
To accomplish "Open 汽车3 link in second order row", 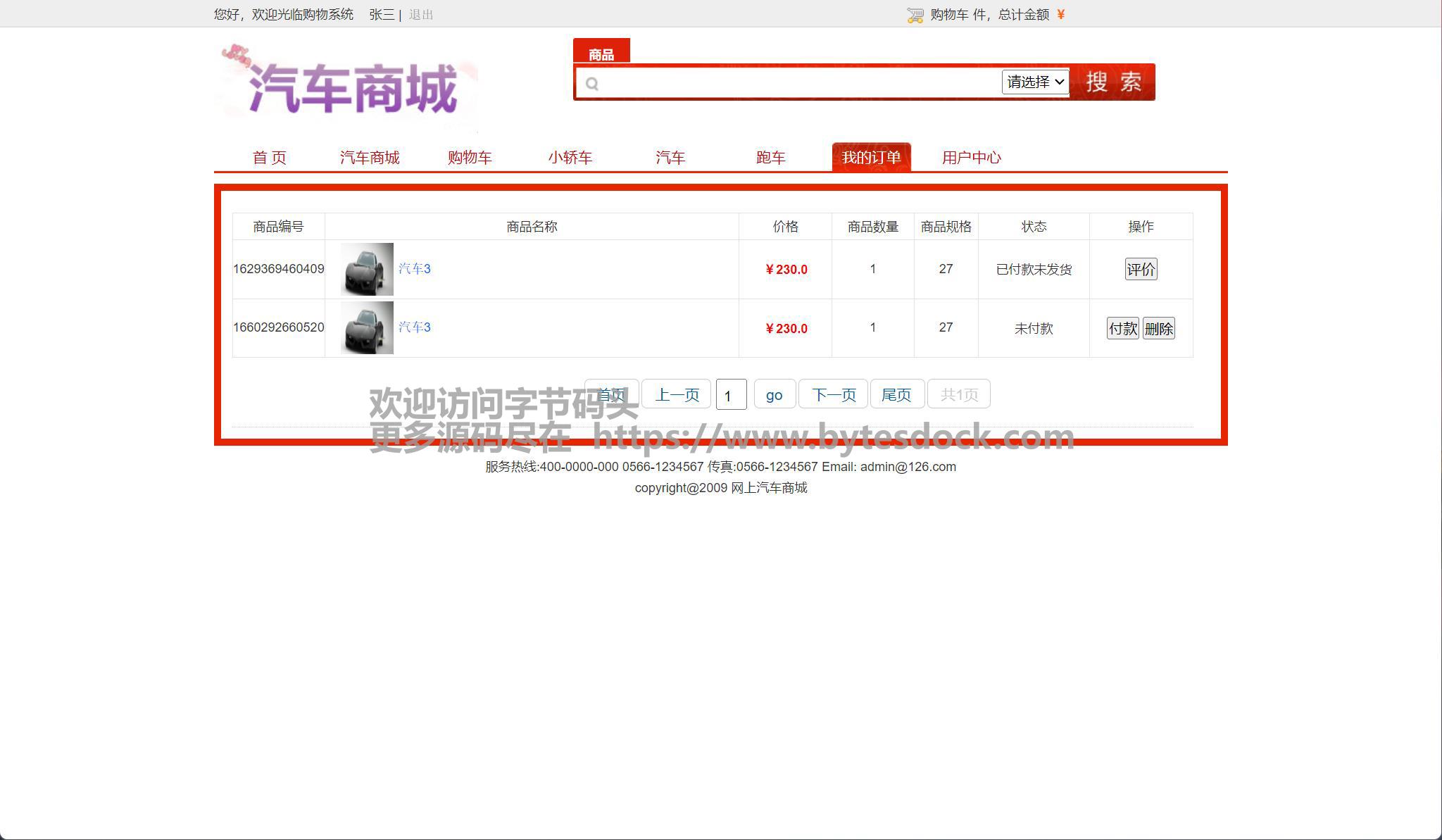I will [x=414, y=327].
